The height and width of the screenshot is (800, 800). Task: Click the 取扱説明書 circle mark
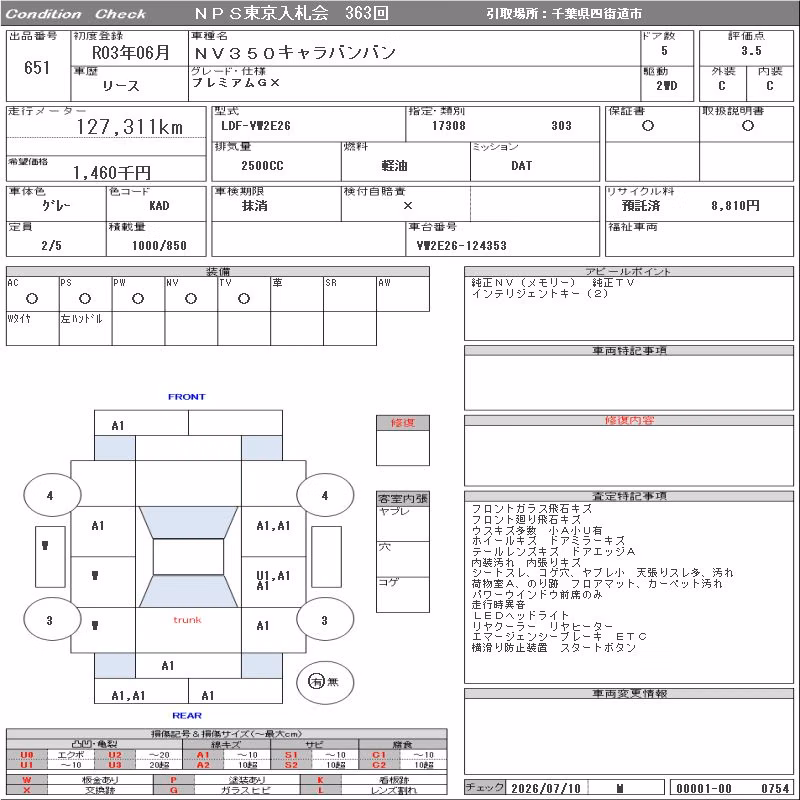coord(748,126)
